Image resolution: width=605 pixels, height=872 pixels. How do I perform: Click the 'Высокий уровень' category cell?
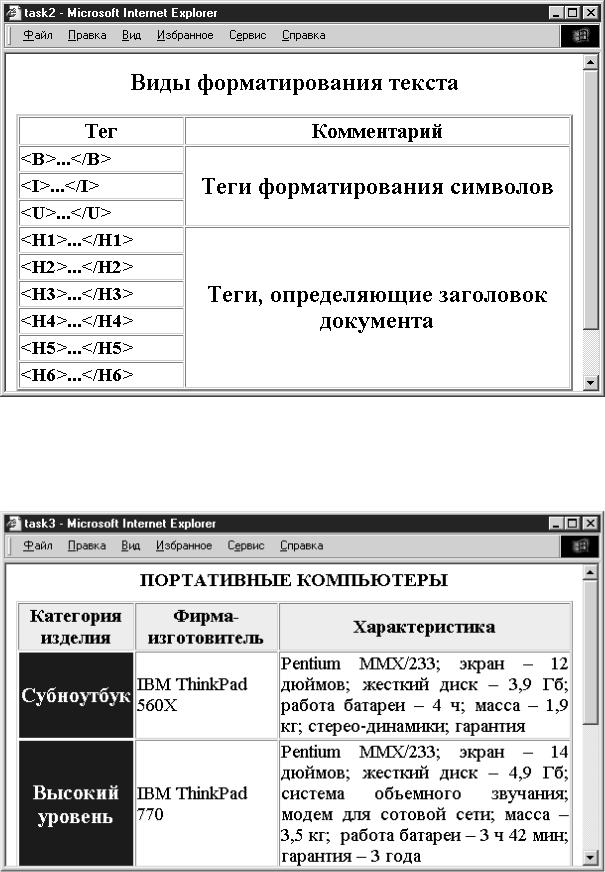[76, 804]
